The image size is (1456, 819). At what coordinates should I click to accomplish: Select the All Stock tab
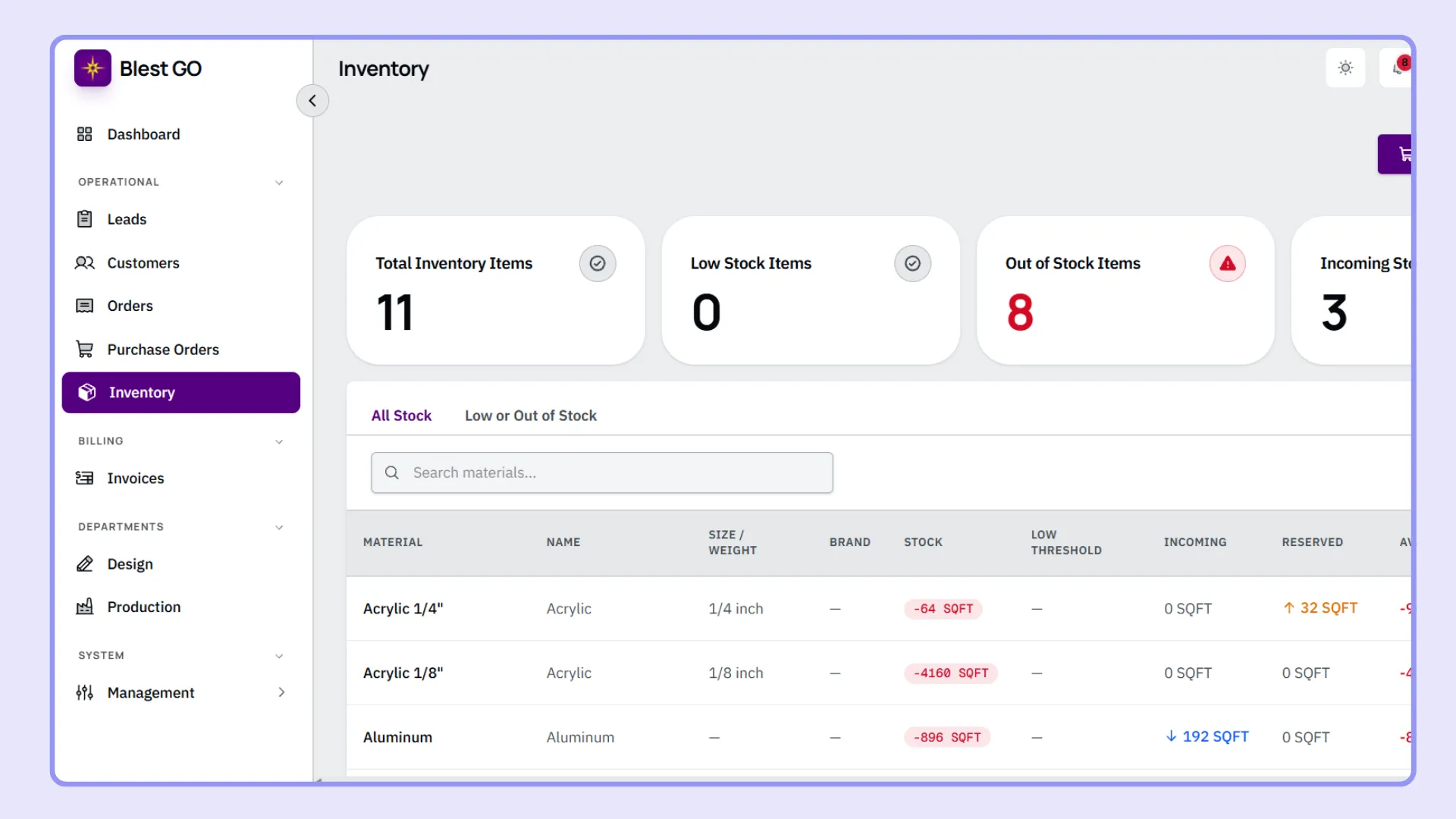click(x=401, y=416)
